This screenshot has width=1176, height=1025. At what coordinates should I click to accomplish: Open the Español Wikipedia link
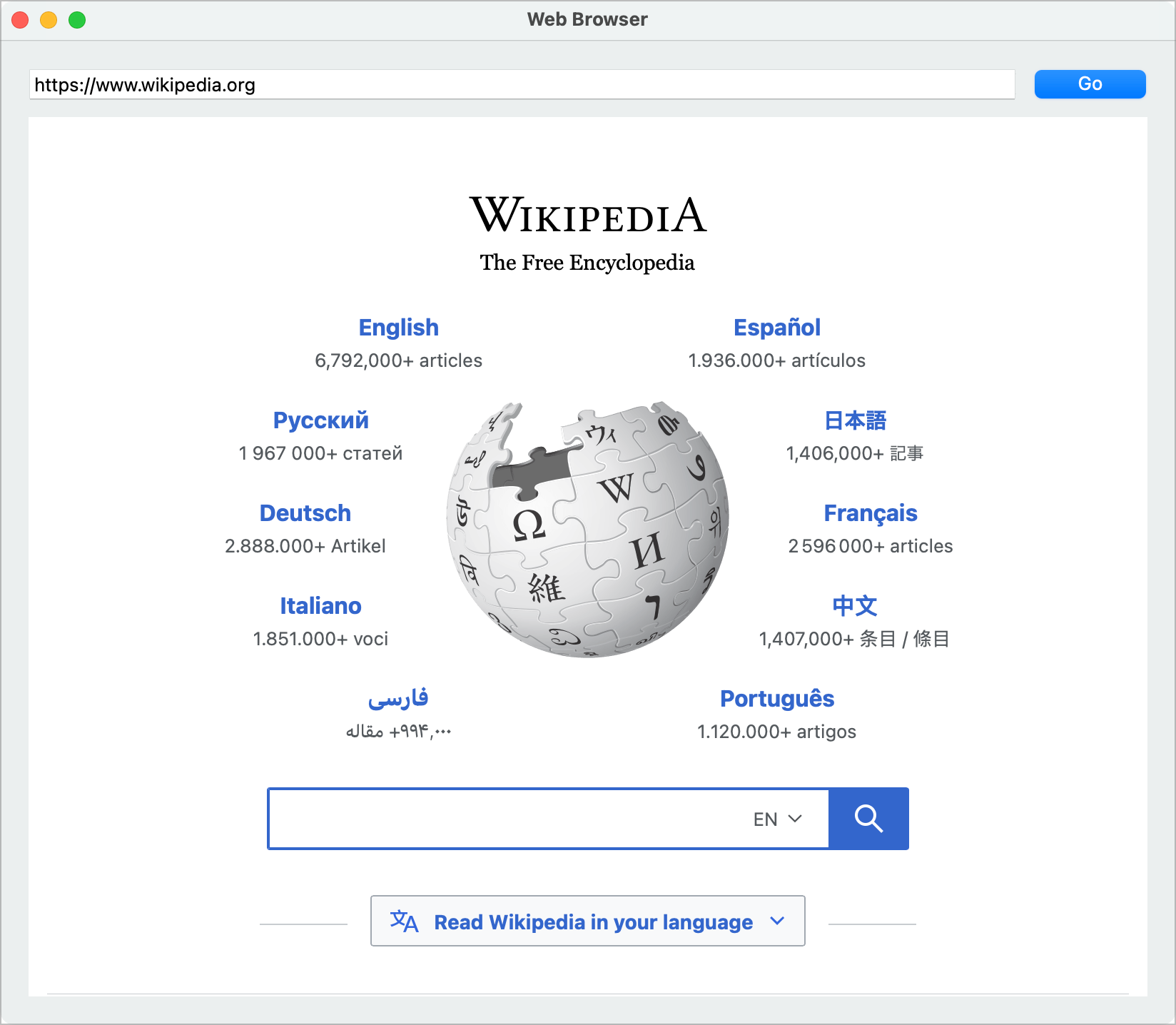(776, 328)
